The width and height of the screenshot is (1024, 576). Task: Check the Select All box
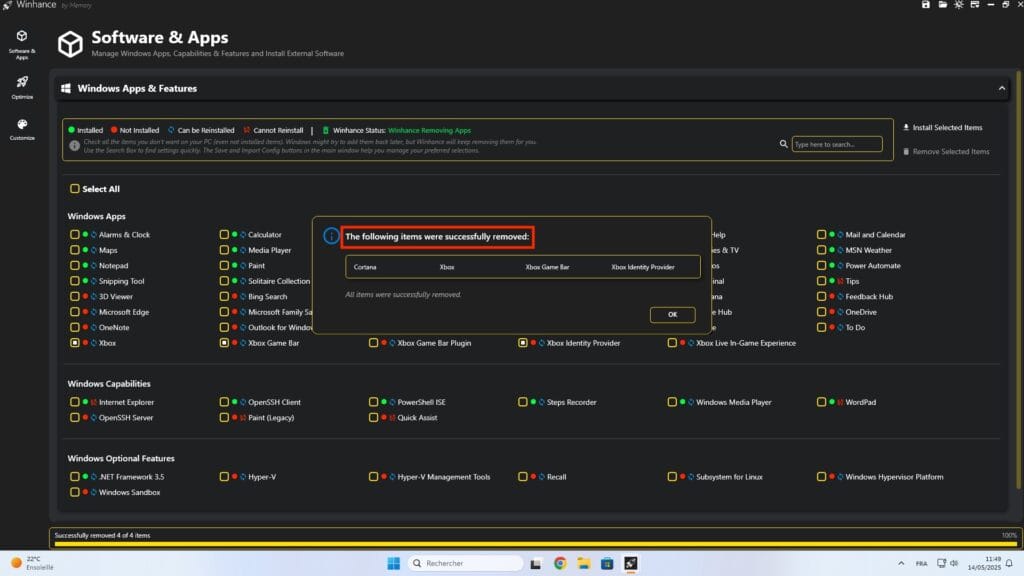74,188
